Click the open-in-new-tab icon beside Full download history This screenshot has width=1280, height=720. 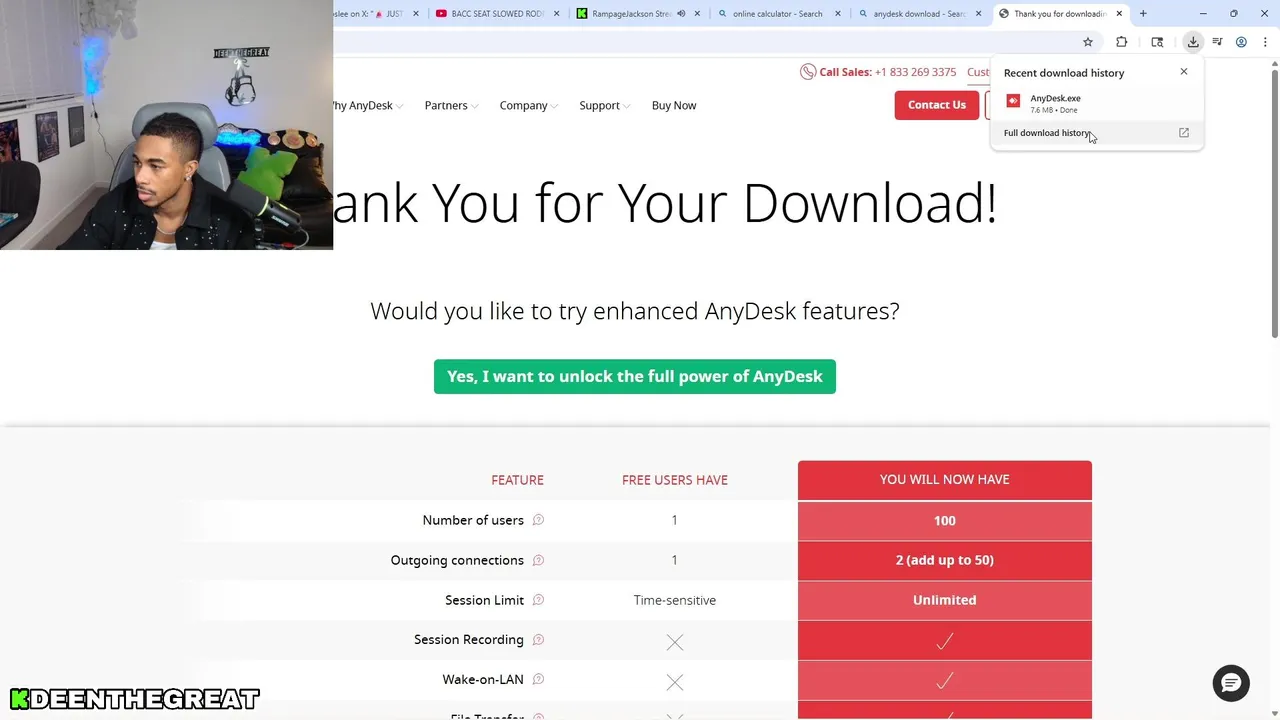pos(1184,133)
